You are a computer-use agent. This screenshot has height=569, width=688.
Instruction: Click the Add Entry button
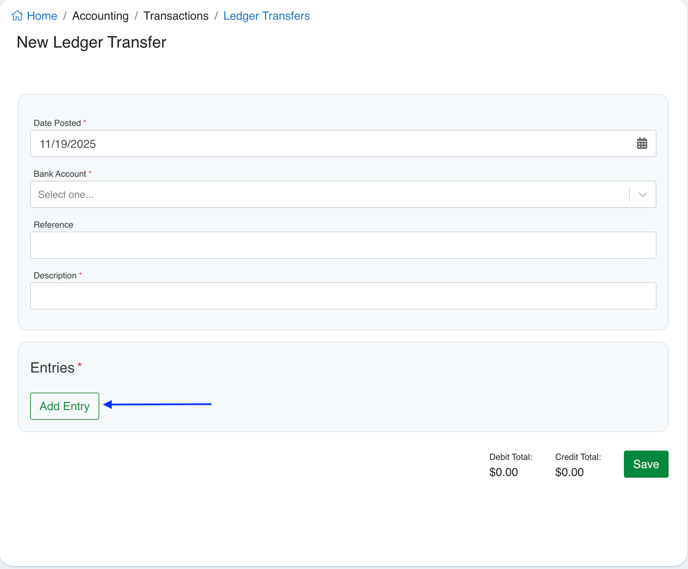click(65, 406)
